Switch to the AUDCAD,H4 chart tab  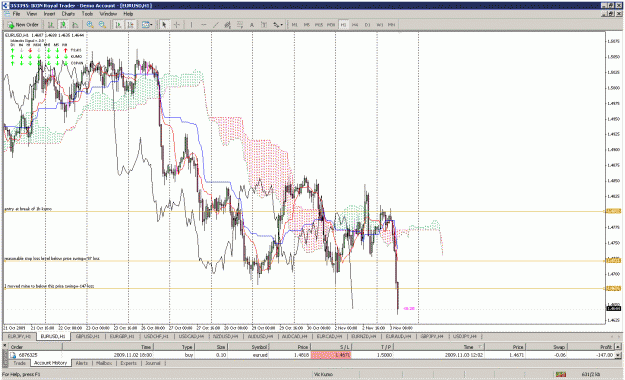point(294,337)
